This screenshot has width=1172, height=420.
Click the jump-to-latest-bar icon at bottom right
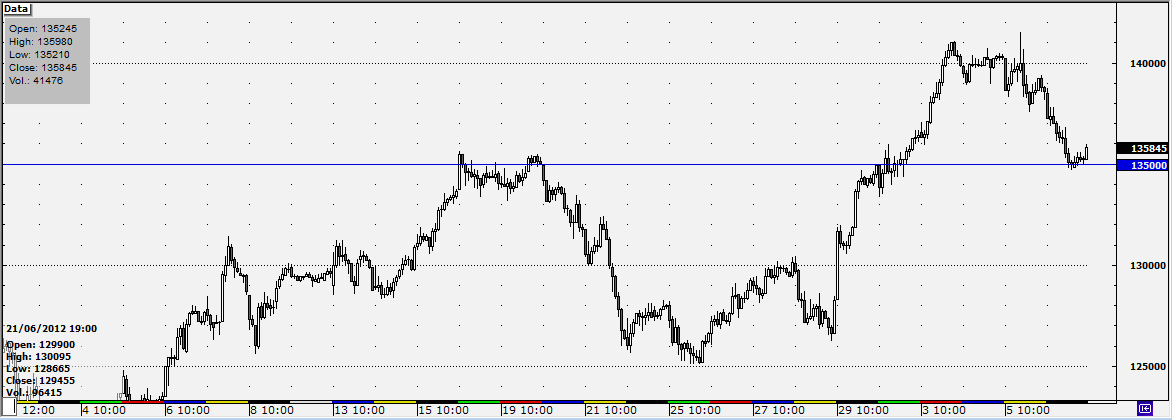1144,408
